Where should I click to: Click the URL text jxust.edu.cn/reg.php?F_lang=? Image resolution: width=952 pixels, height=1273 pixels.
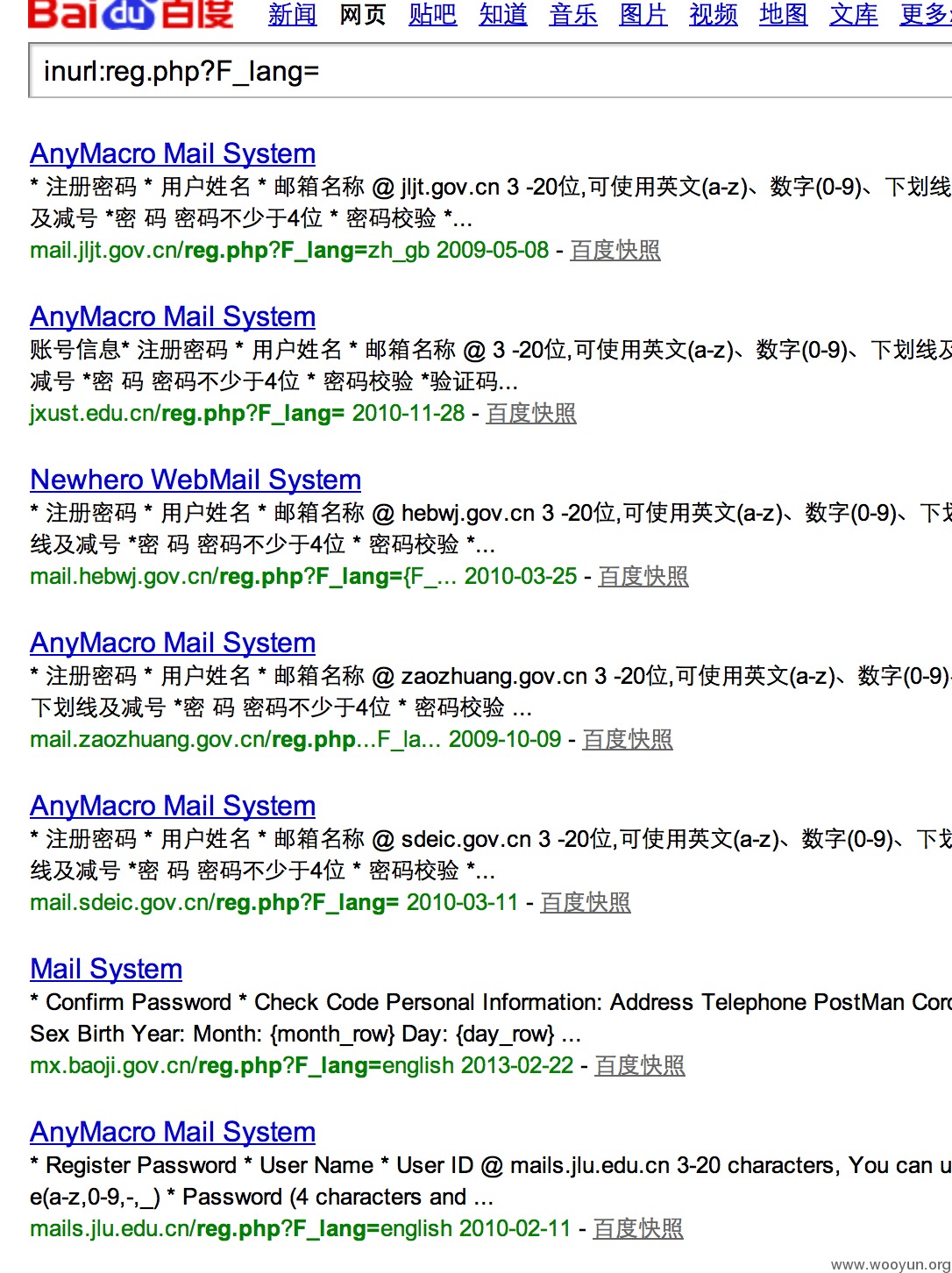tap(187, 413)
